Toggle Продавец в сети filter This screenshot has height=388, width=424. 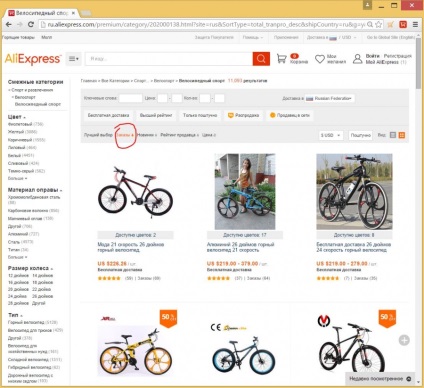tap(290, 115)
